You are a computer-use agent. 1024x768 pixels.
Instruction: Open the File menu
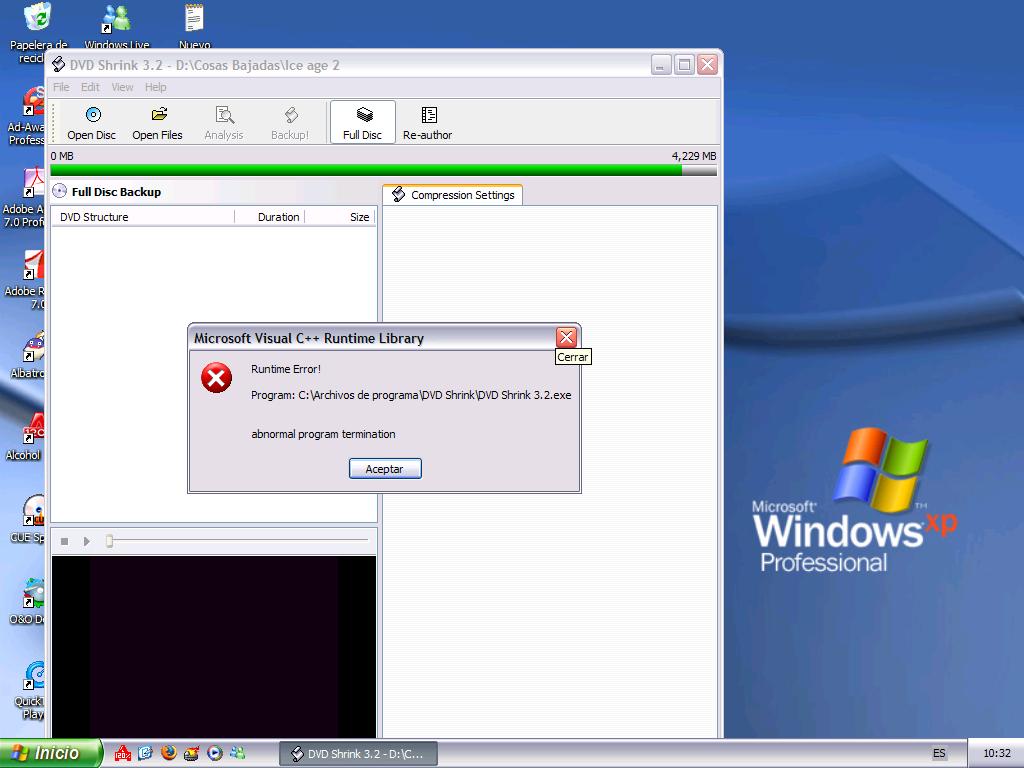(61, 87)
